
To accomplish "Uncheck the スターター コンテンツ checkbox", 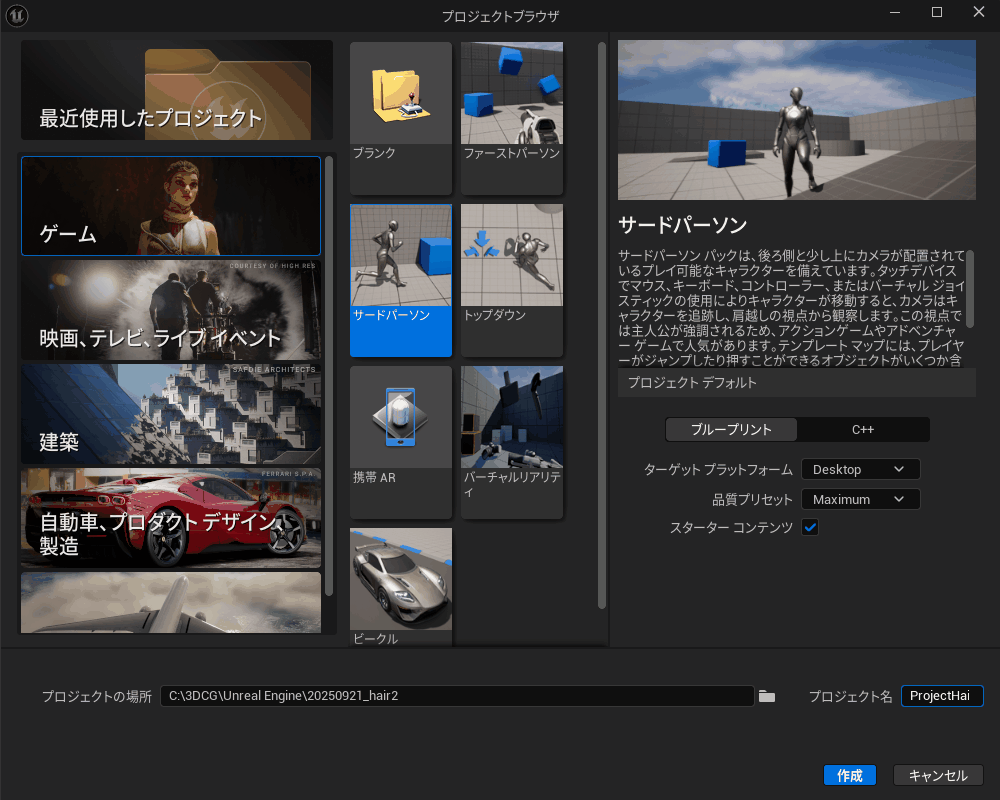I will pos(810,527).
